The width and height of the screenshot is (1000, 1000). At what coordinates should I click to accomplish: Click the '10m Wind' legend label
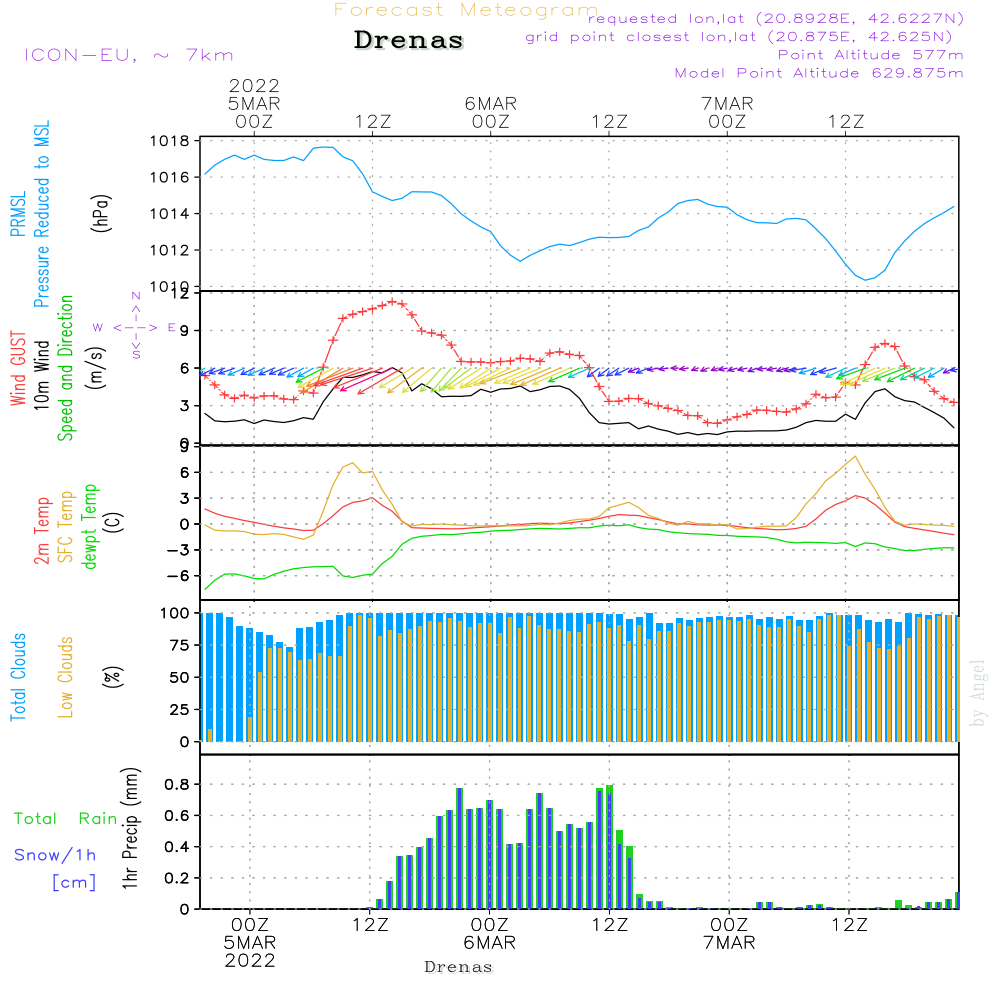pos(41,374)
